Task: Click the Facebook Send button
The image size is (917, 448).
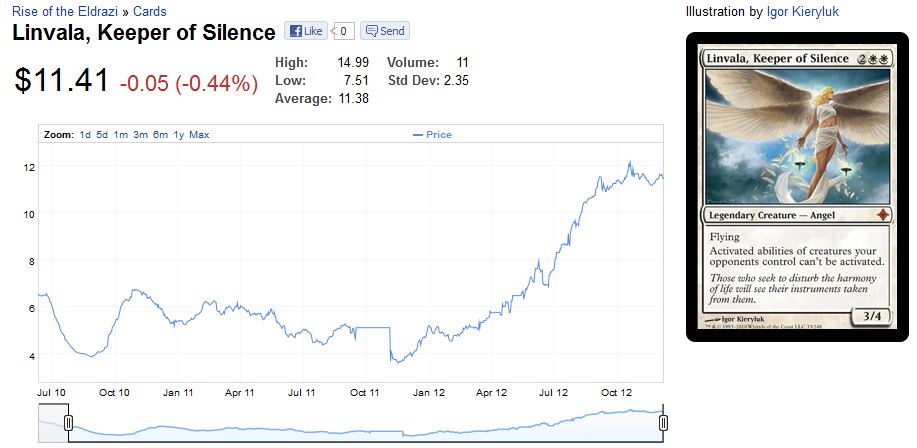Action: point(384,31)
